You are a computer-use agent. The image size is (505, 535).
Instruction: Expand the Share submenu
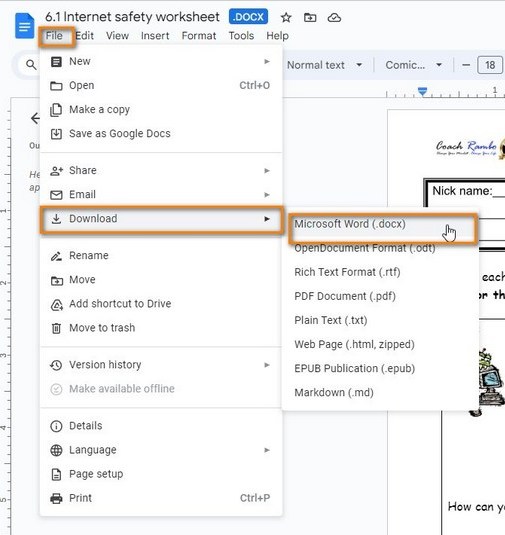(161, 170)
